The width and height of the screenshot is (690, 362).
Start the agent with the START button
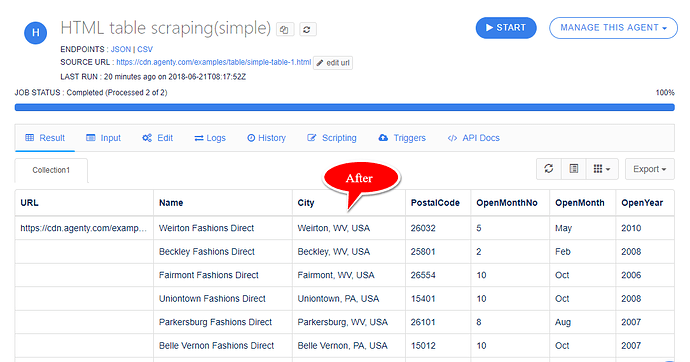(x=506, y=28)
